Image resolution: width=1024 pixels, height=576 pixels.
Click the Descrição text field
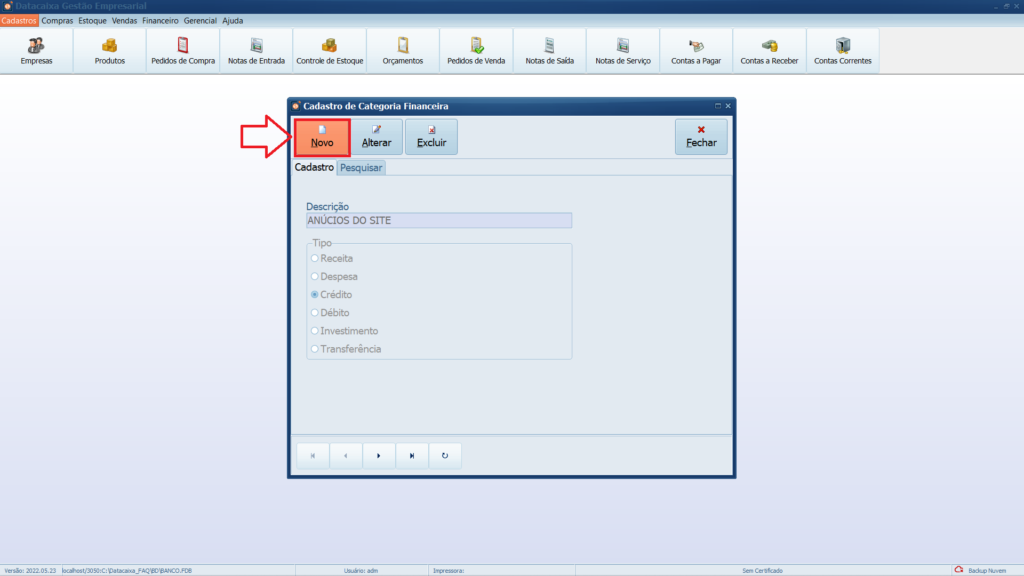pos(439,221)
